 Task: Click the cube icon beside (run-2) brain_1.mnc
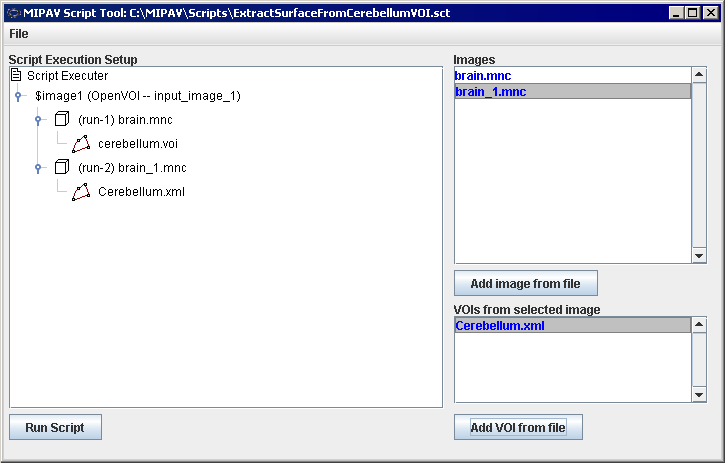click(x=62, y=168)
